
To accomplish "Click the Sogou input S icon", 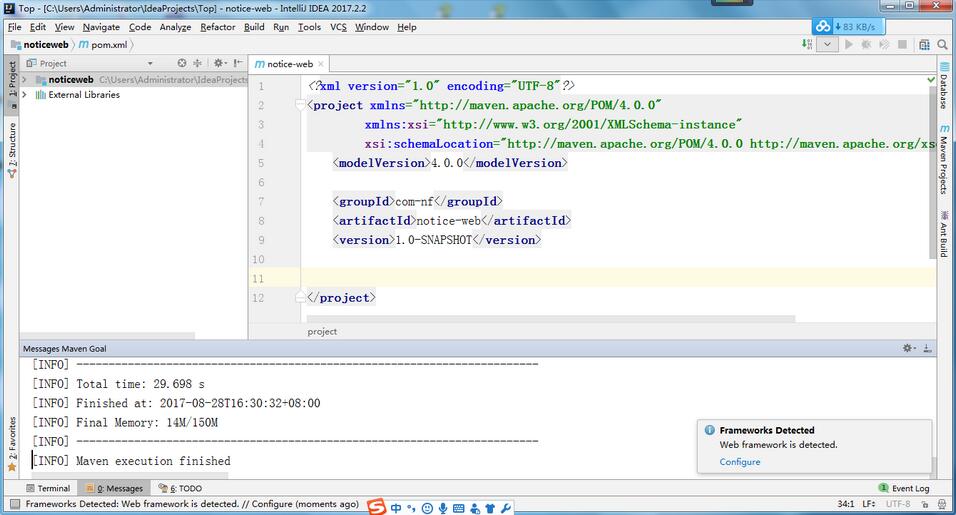I will coord(377,507).
